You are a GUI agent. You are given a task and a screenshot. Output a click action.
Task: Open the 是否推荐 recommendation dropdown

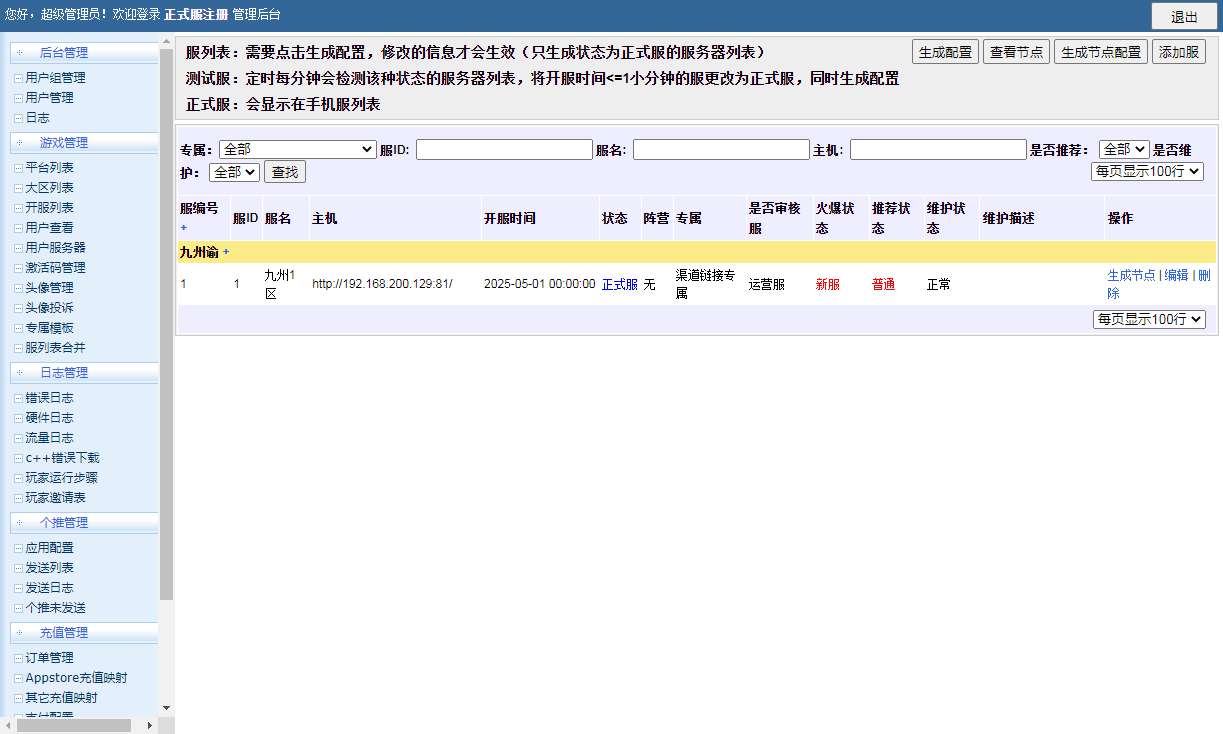[x=1122, y=148]
